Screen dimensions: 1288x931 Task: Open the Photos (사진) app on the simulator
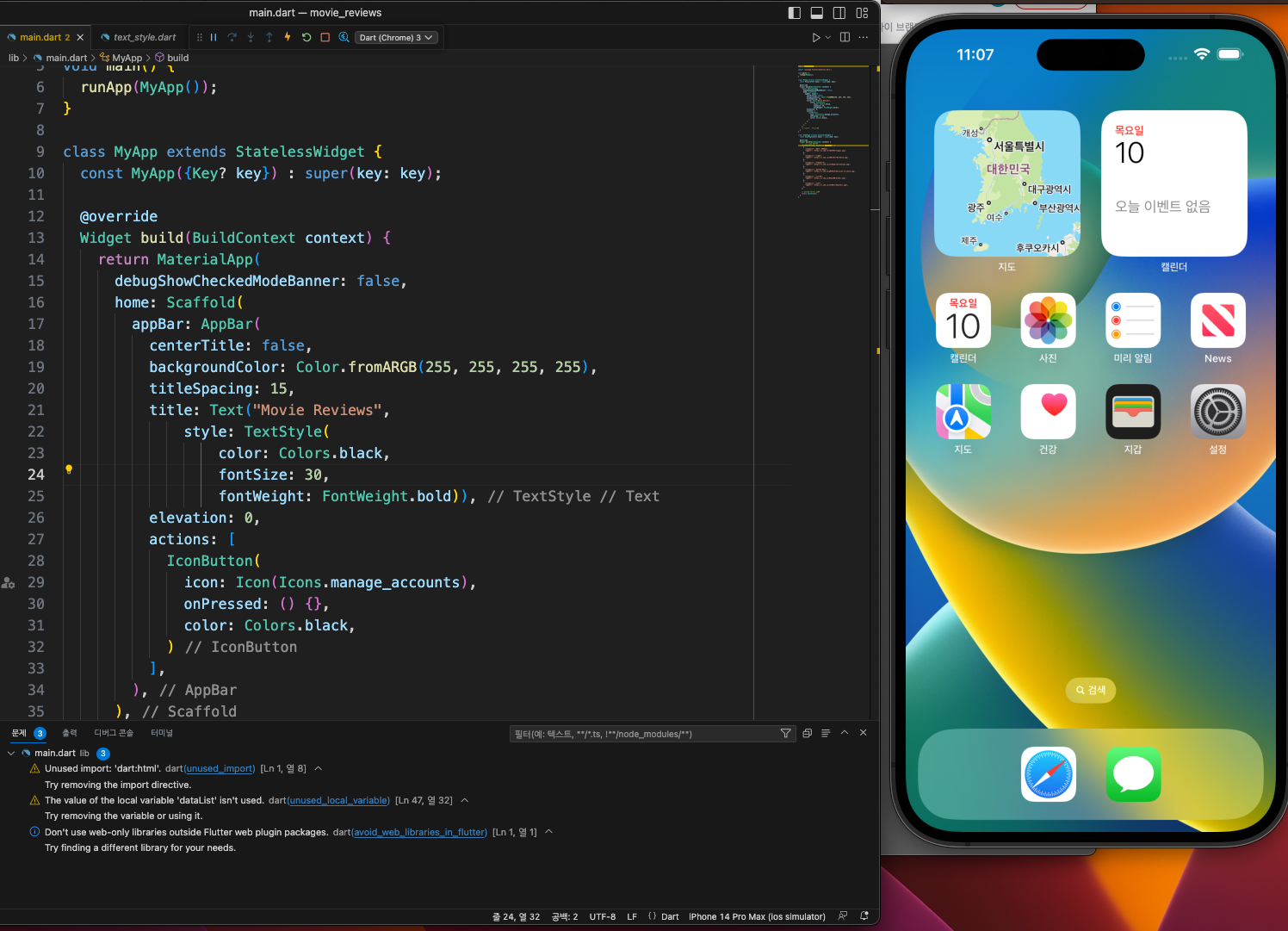click(x=1048, y=320)
